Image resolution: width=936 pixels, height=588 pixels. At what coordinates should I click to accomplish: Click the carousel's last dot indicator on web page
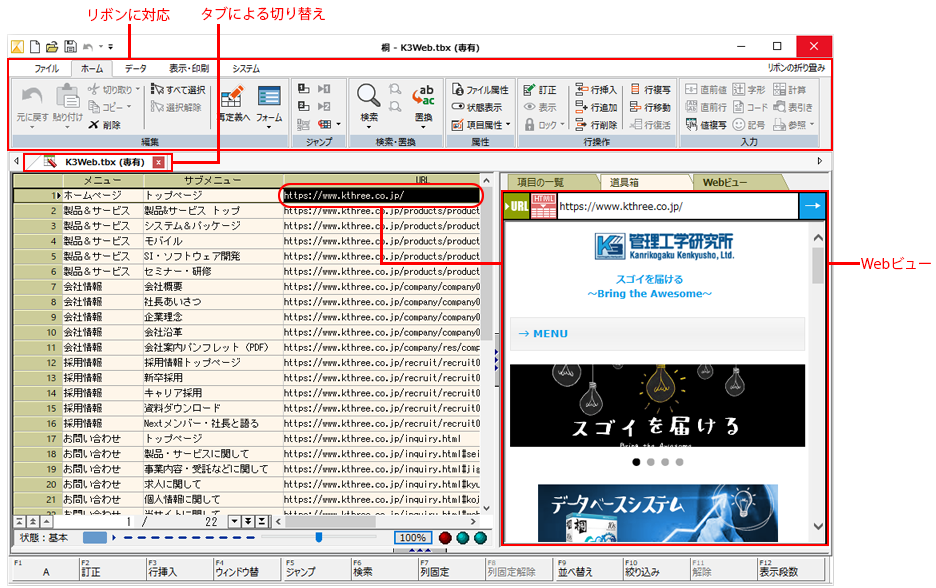(x=679, y=461)
